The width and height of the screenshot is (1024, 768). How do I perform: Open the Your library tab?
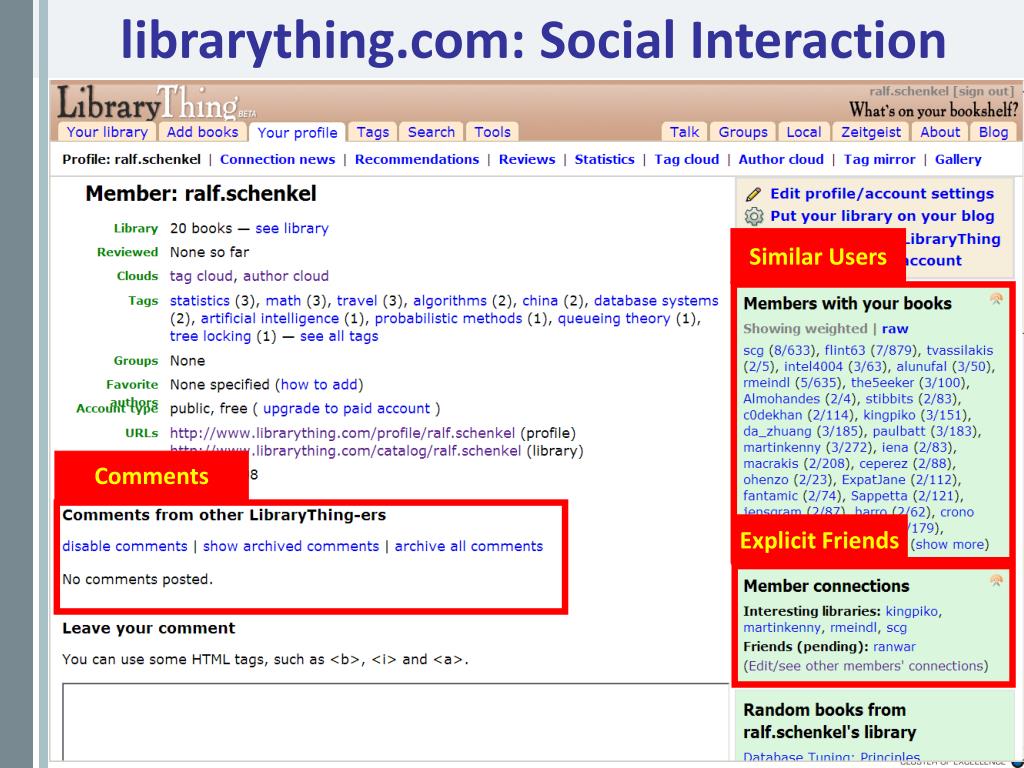107,132
